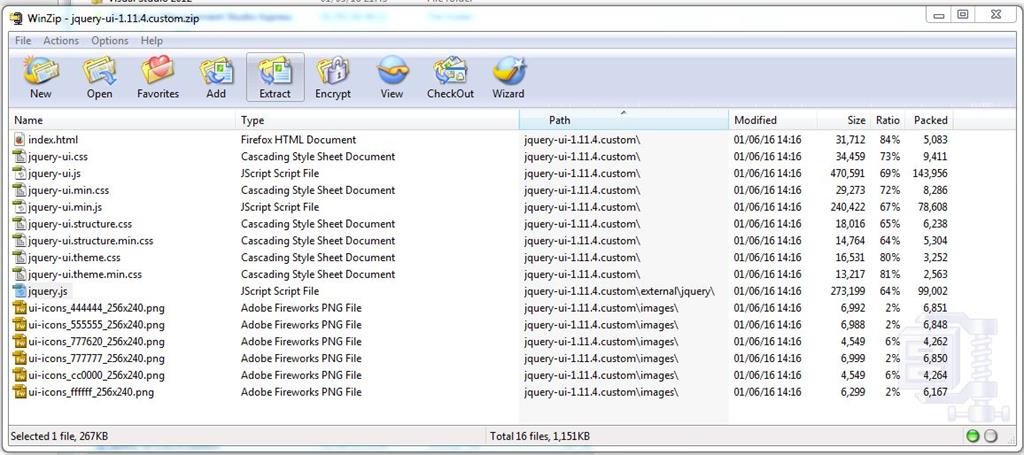Click the 'Selected 1 file, 267KB' status text

(x=59, y=436)
